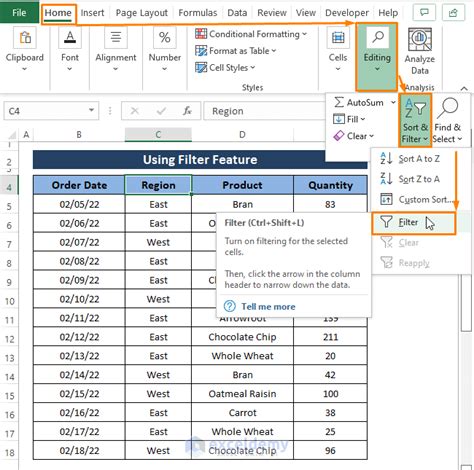
Task: Click the Sort & Filter icon
Action: (x=415, y=109)
